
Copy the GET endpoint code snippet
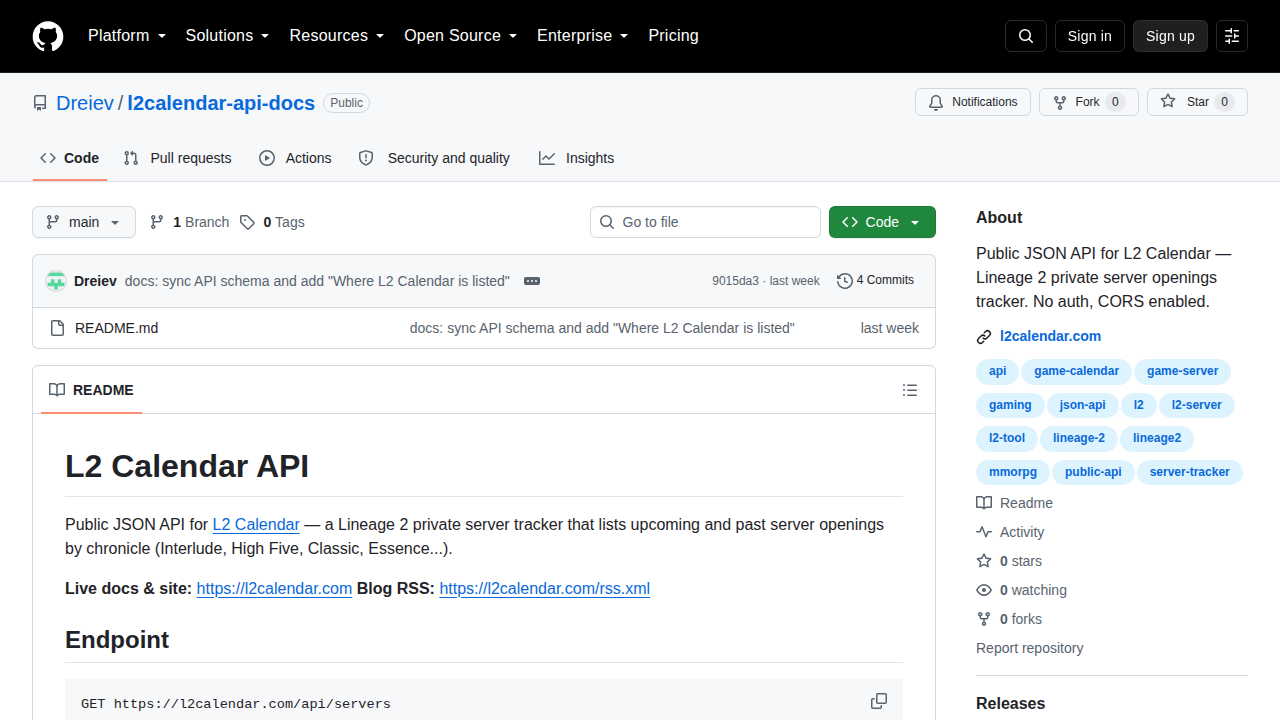click(879, 701)
